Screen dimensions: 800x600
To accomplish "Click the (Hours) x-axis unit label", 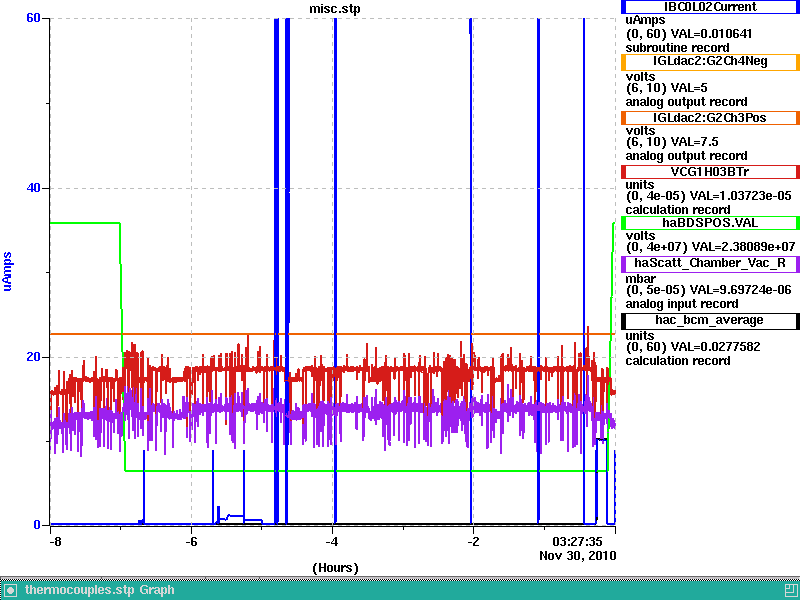I will [x=335, y=568].
